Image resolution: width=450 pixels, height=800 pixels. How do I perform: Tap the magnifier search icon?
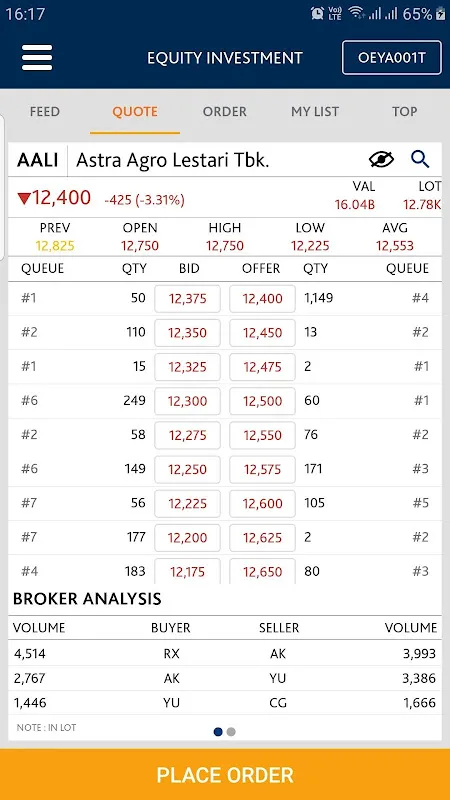click(420, 160)
